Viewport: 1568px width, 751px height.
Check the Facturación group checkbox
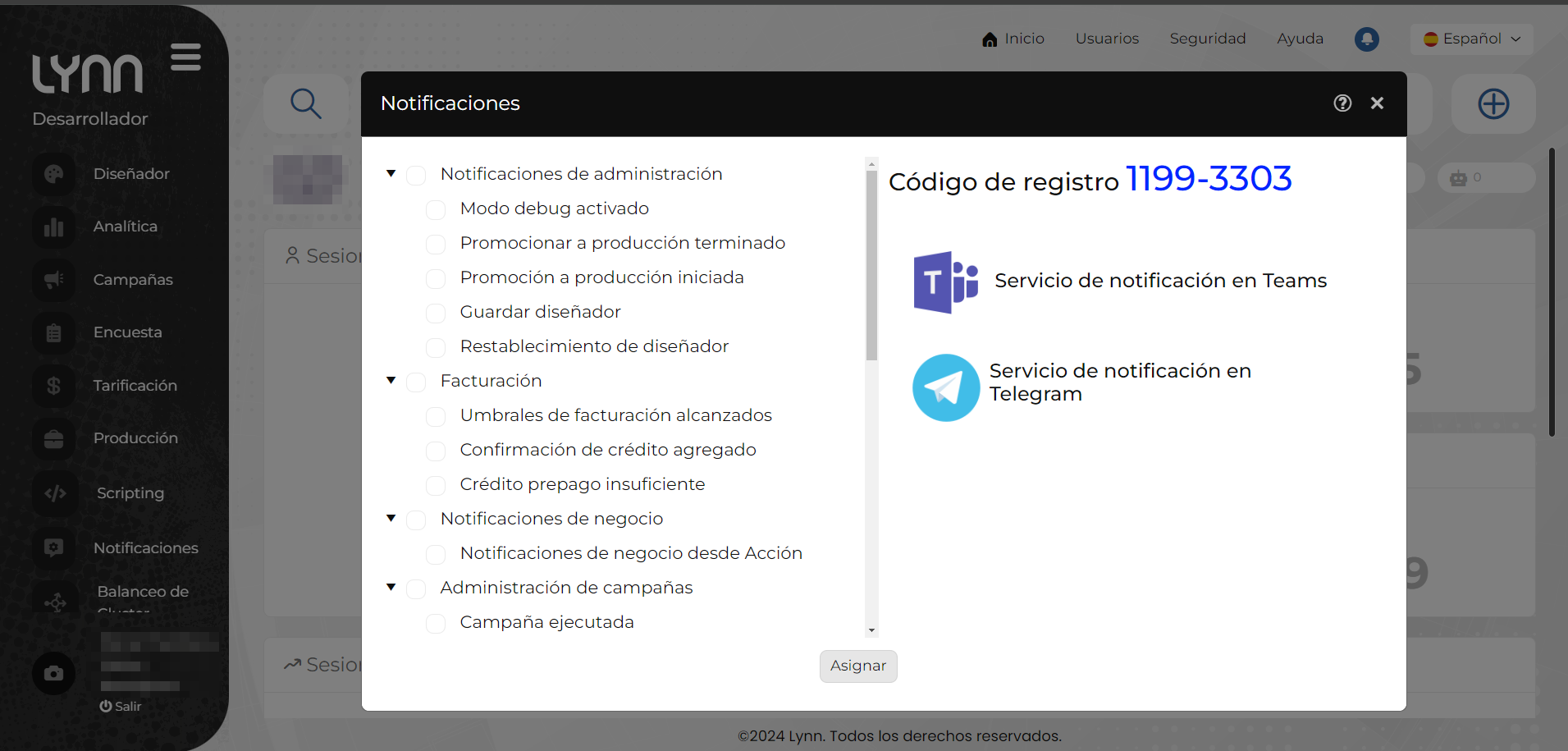click(416, 382)
